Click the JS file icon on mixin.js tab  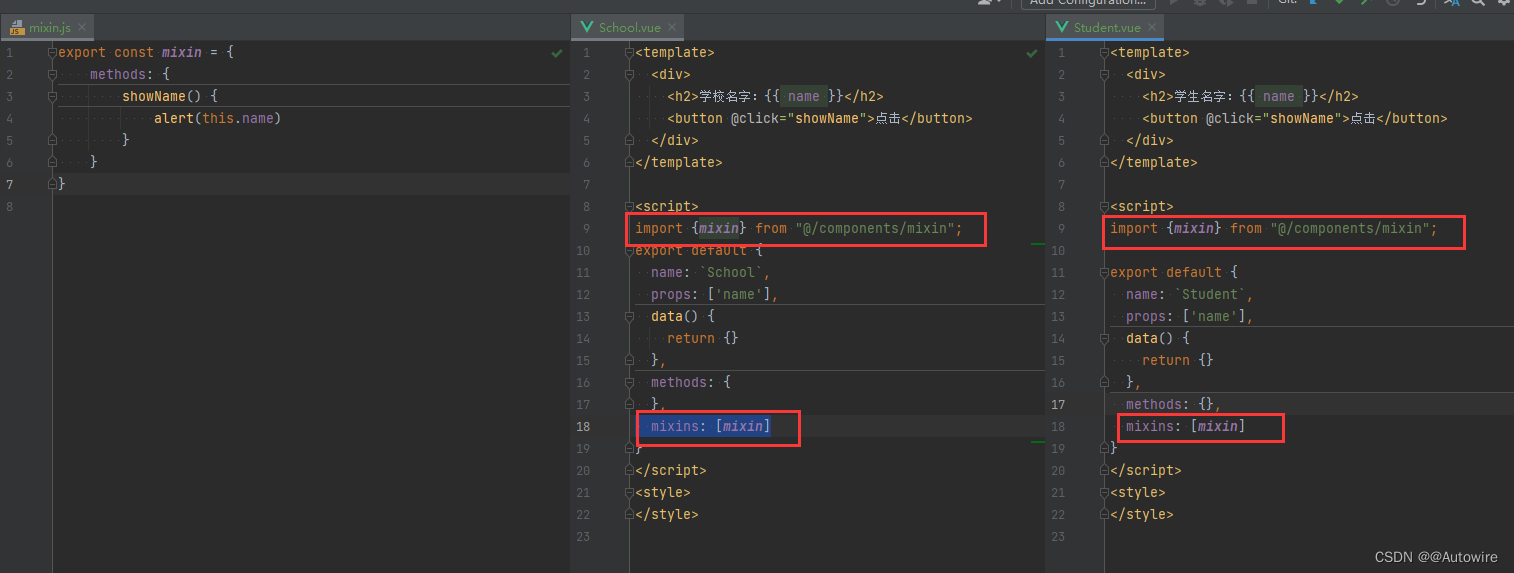tap(17, 27)
